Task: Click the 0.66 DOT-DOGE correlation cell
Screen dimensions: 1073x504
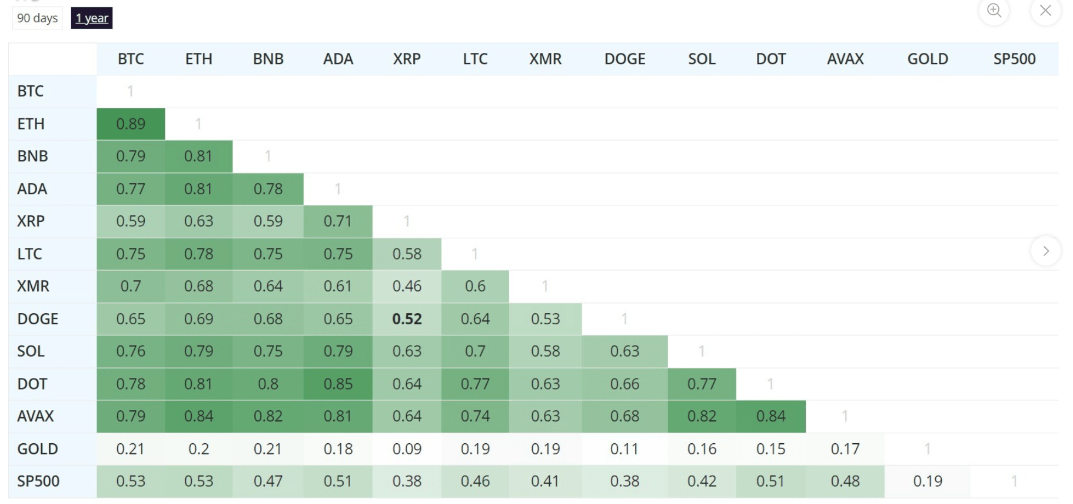Action: point(625,384)
